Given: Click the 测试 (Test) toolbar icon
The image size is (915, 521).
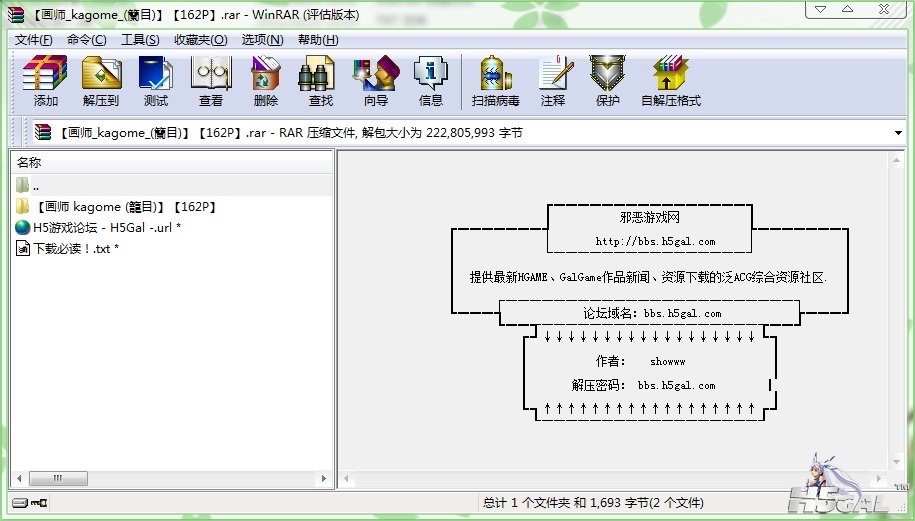Looking at the screenshot, I should click(x=156, y=81).
